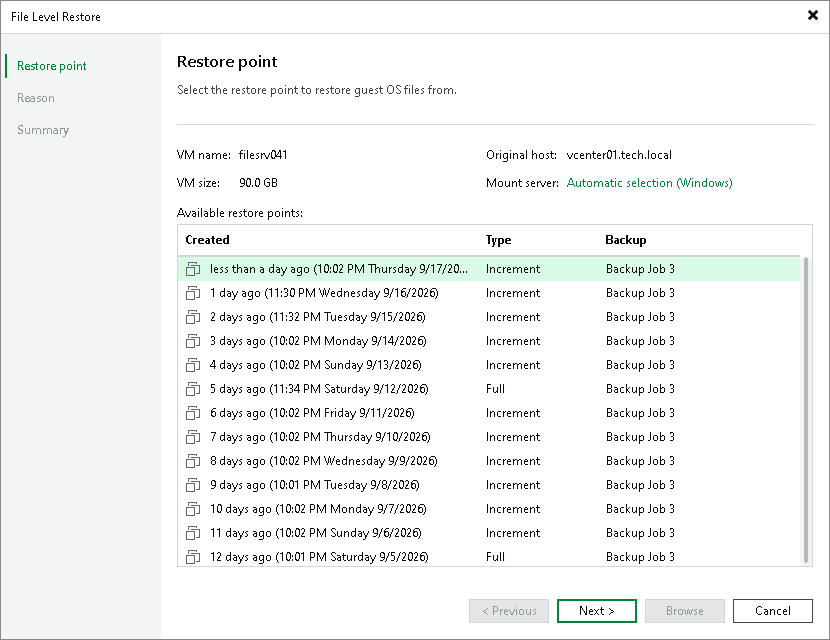Click restore point icon for 7 days ago

tap(193, 437)
